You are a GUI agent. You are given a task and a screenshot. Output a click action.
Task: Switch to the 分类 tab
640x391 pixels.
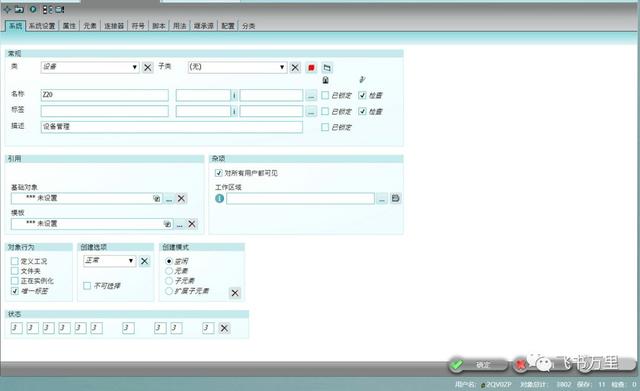tap(248, 26)
